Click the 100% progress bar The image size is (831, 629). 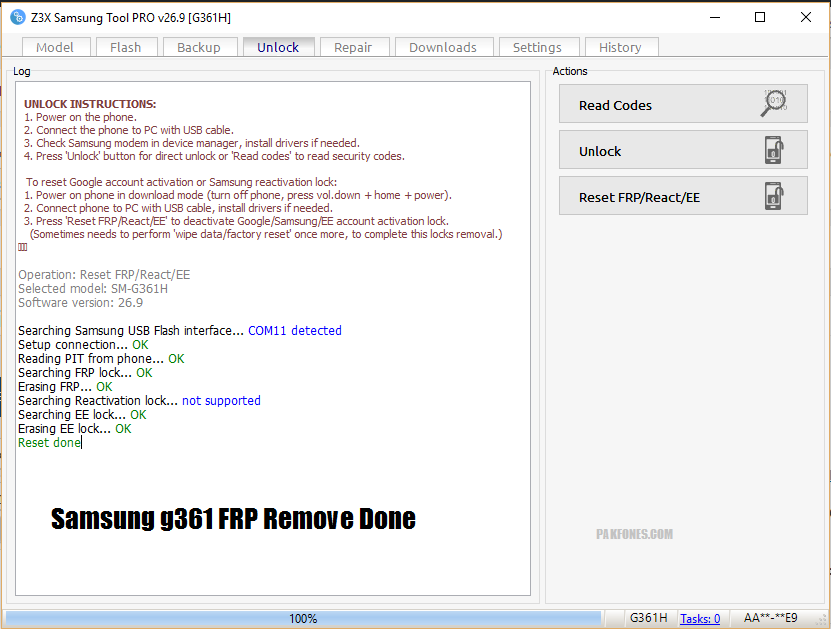click(x=303, y=618)
